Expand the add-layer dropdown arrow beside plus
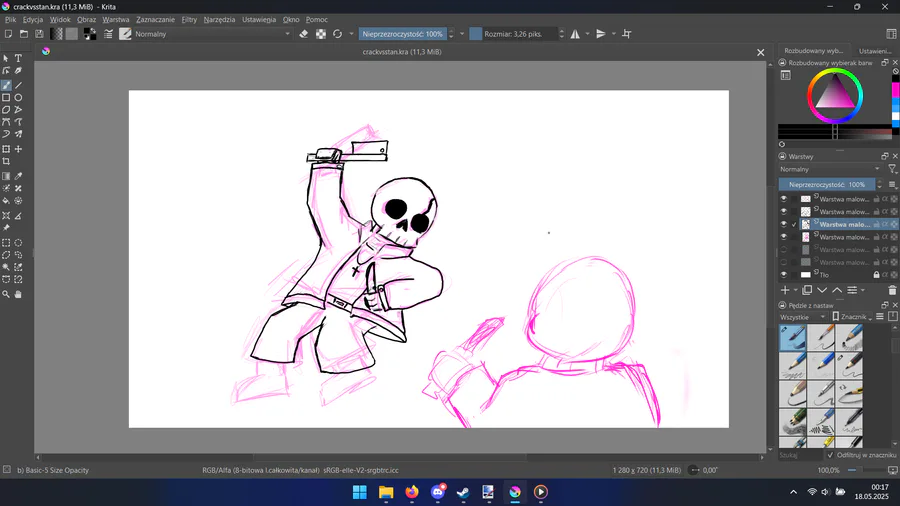Image resolution: width=900 pixels, height=506 pixels. point(795,290)
